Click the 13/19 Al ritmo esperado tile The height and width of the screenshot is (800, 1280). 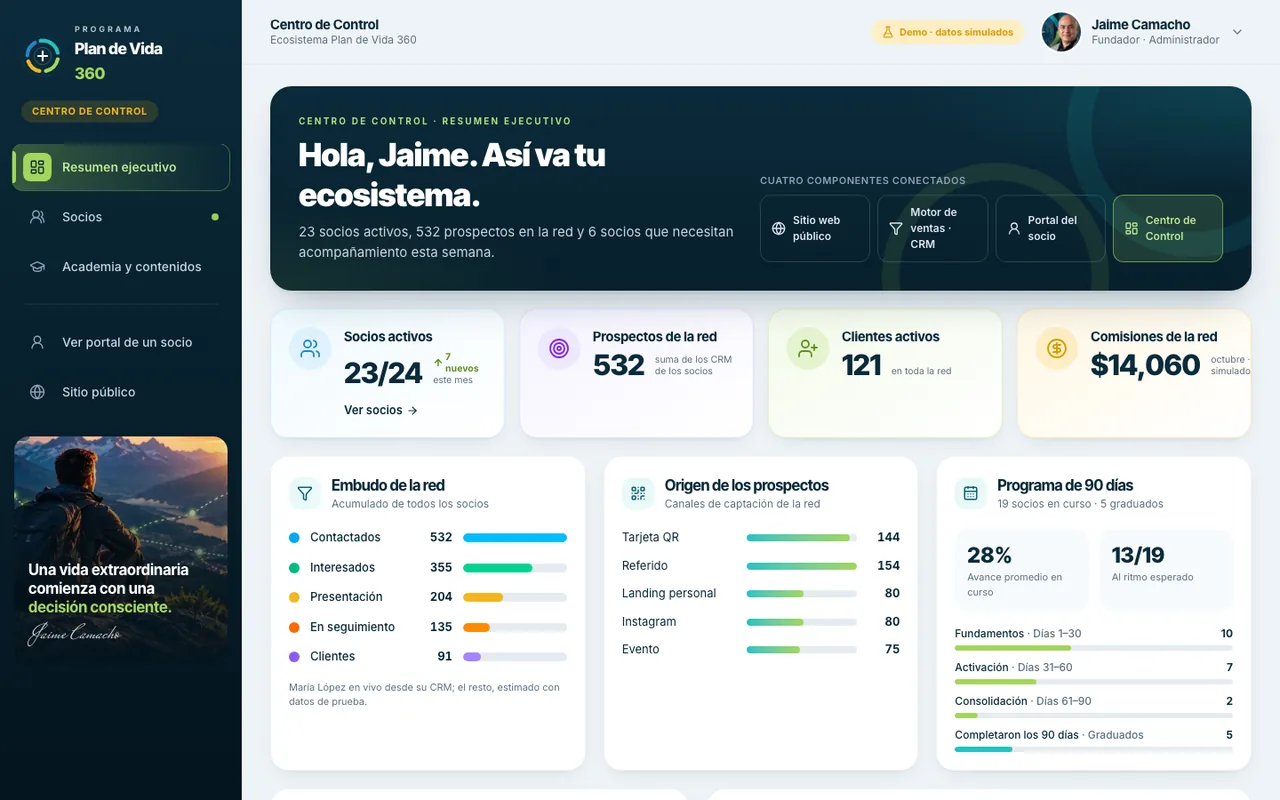coord(1166,570)
